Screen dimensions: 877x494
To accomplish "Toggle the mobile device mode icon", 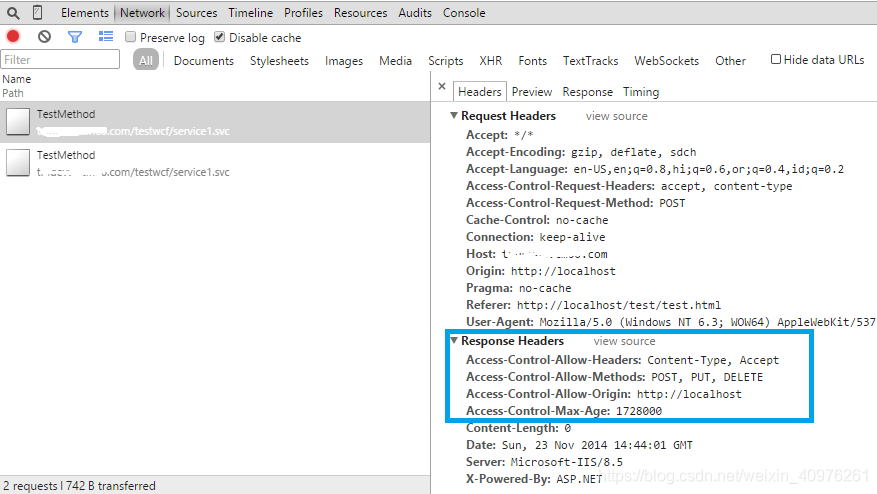I will click(x=37, y=12).
